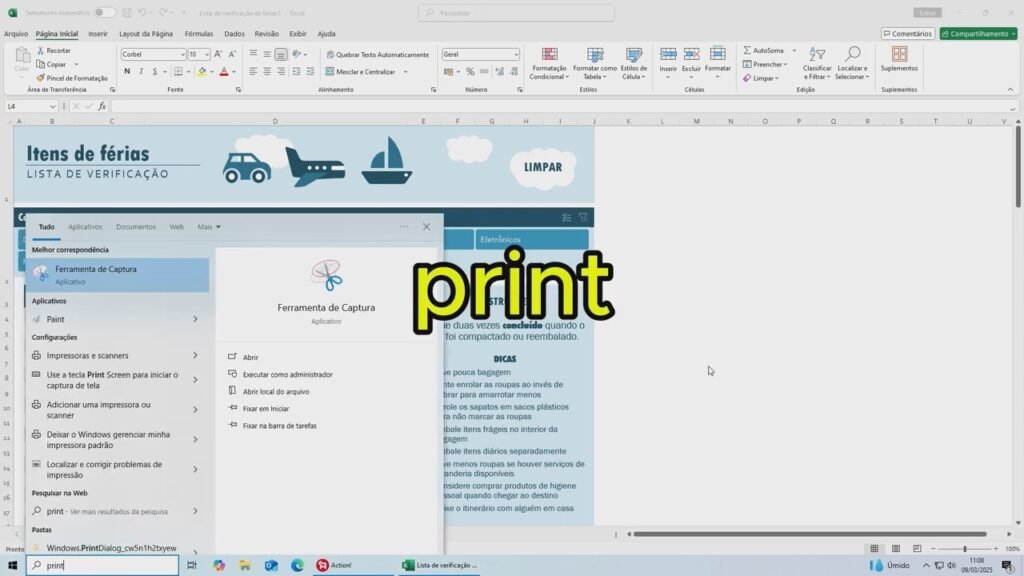Viewport: 1024px width, 576px height.
Task: Click Executar como administrador option
Action: pyautogui.click(x=287, y=374)
